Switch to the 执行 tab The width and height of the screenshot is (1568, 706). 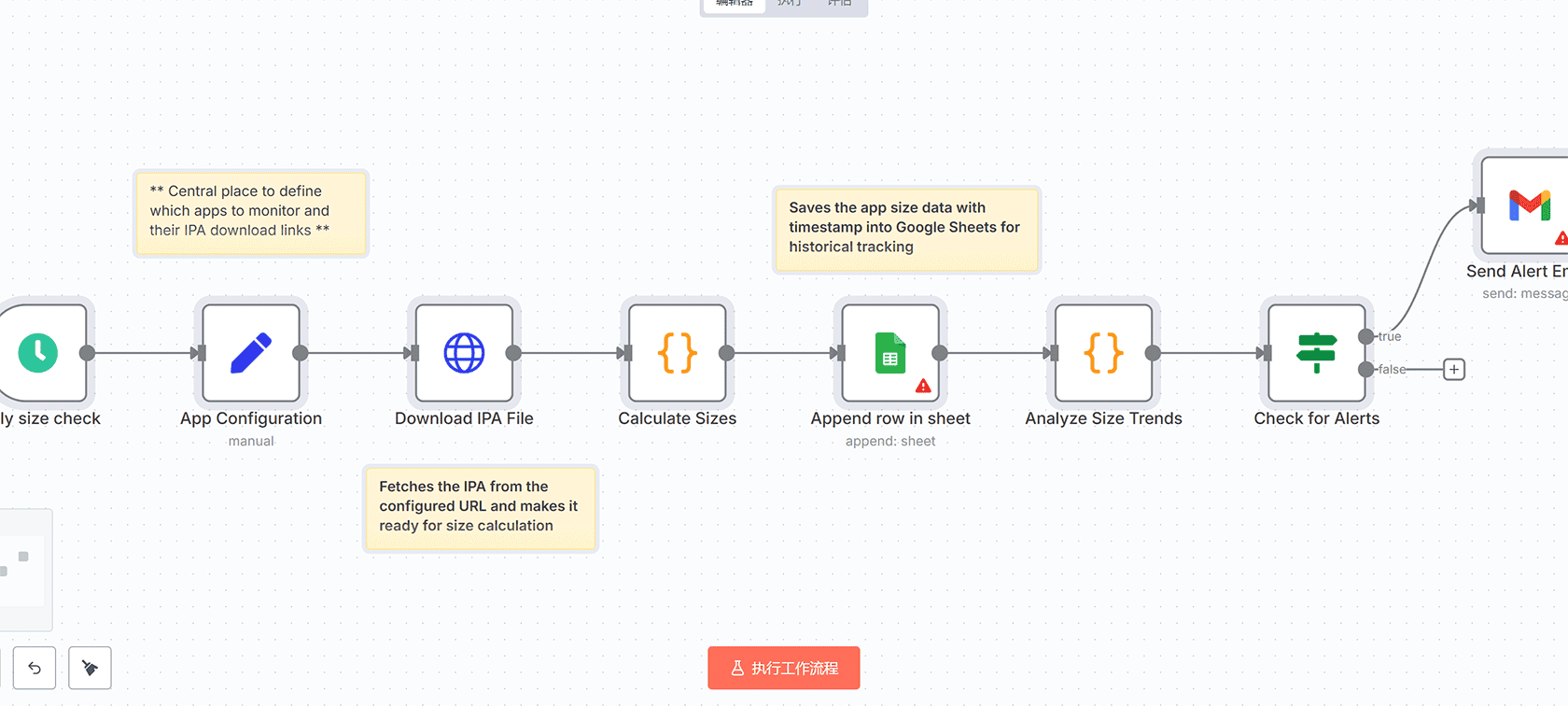[790, 4]
